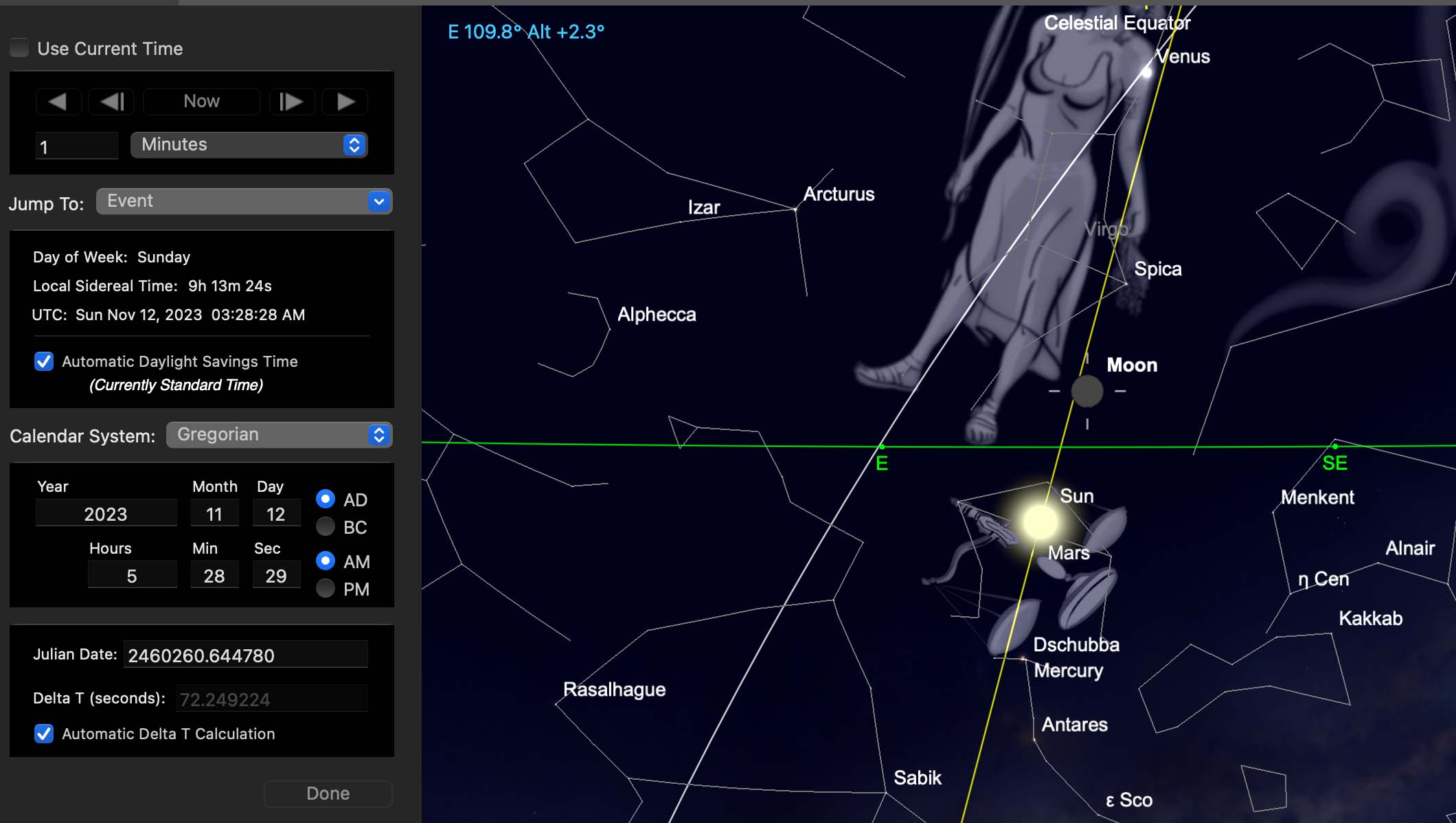Click the star Rasalhague label
The width and height of the screenshot is (1456, 823).
click(614, 690)
